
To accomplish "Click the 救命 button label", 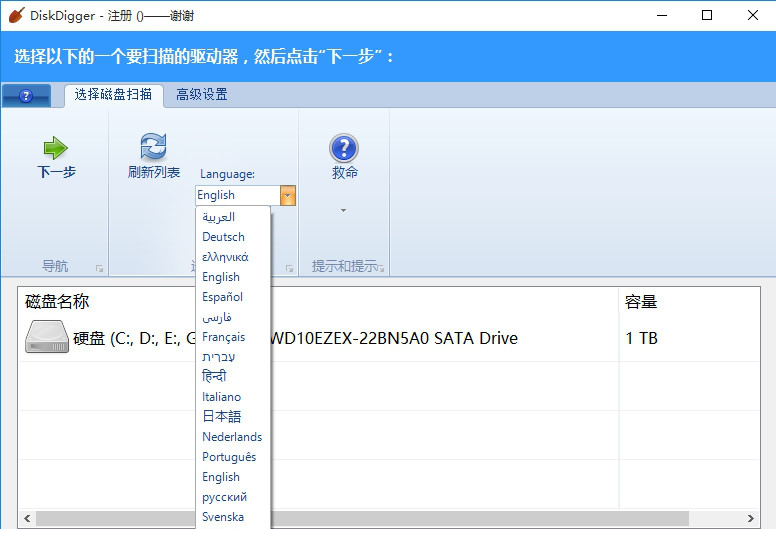I will click(344, 172).
